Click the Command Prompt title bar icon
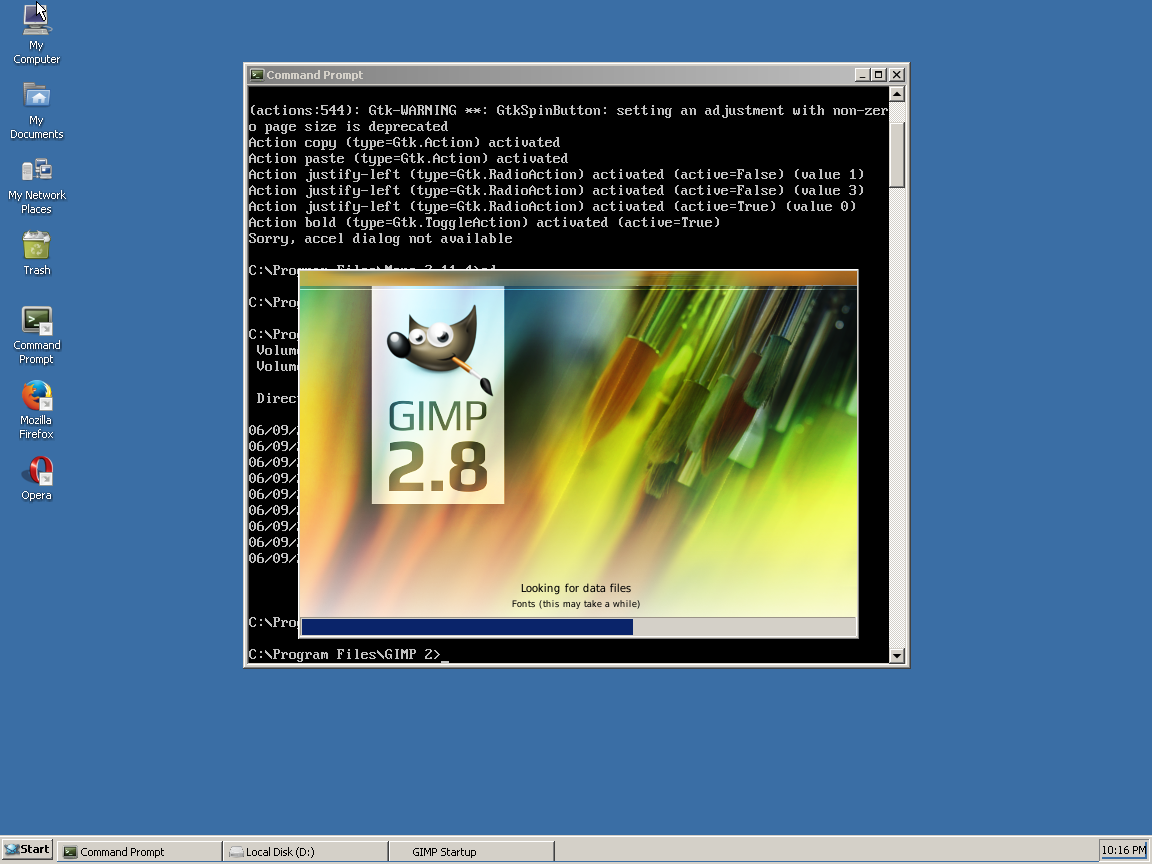1152x864 pixels. point(256,75)
